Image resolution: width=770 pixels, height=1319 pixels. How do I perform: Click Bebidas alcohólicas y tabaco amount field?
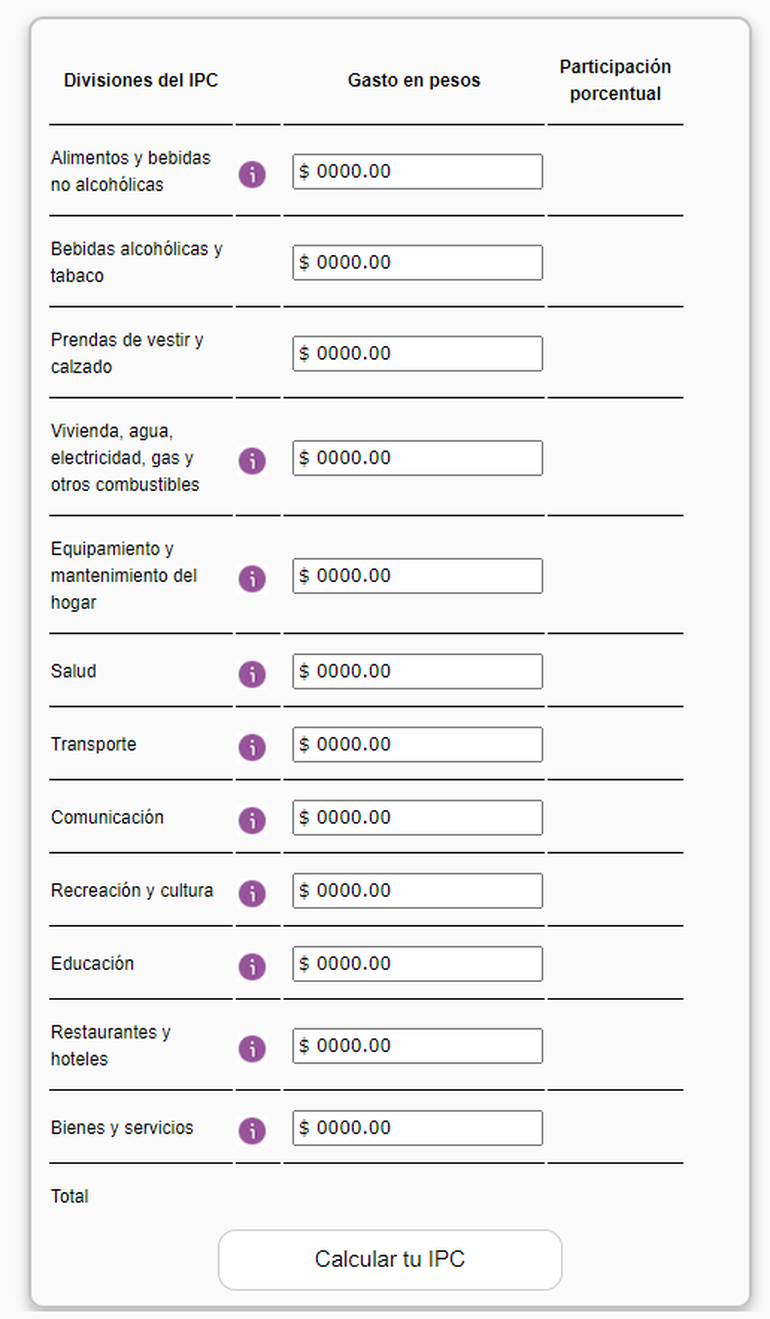418,263
